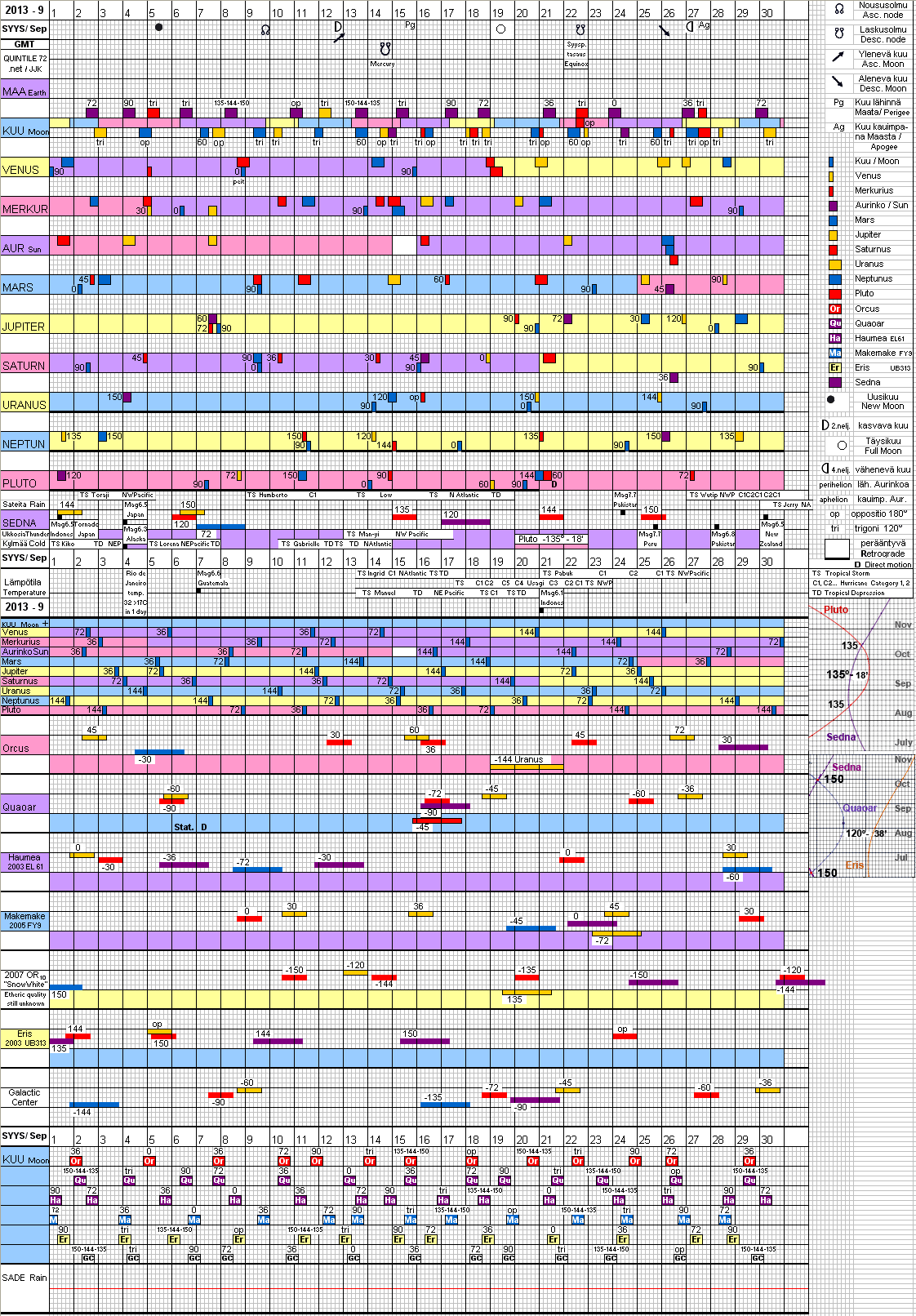The width and height of the screenshot is (916, 1316).
Task: Click the Full Moon circle in the legend
Action: (842, 445)
